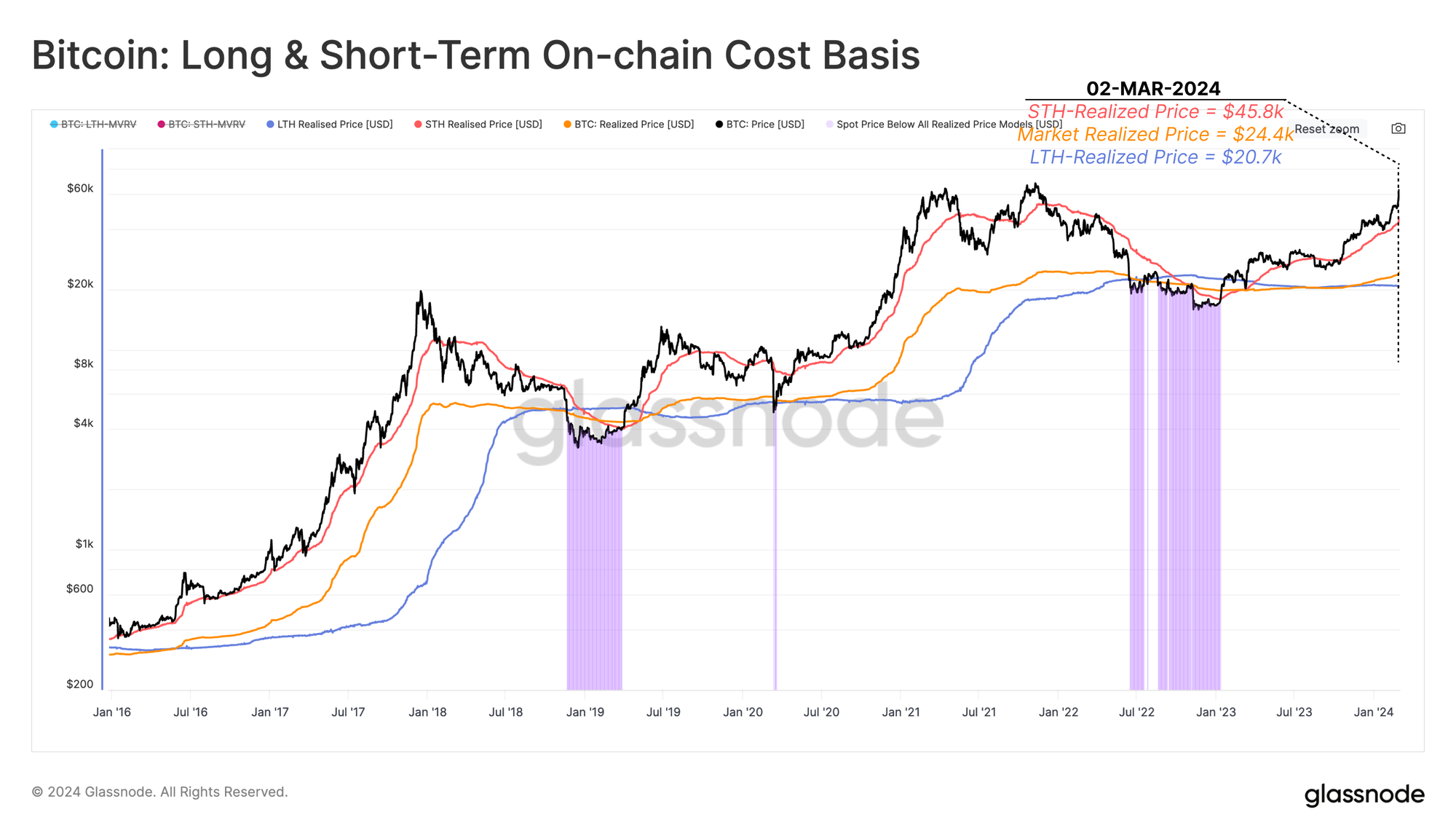Click the purple Spot Price legend swatch

click(830, 125)
